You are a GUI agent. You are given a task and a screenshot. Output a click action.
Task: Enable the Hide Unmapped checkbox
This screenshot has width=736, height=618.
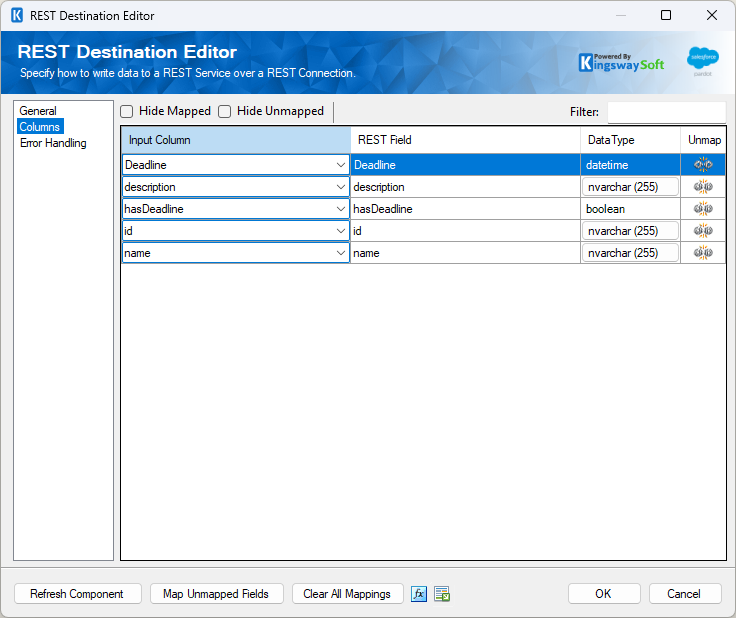coord(225,112)
